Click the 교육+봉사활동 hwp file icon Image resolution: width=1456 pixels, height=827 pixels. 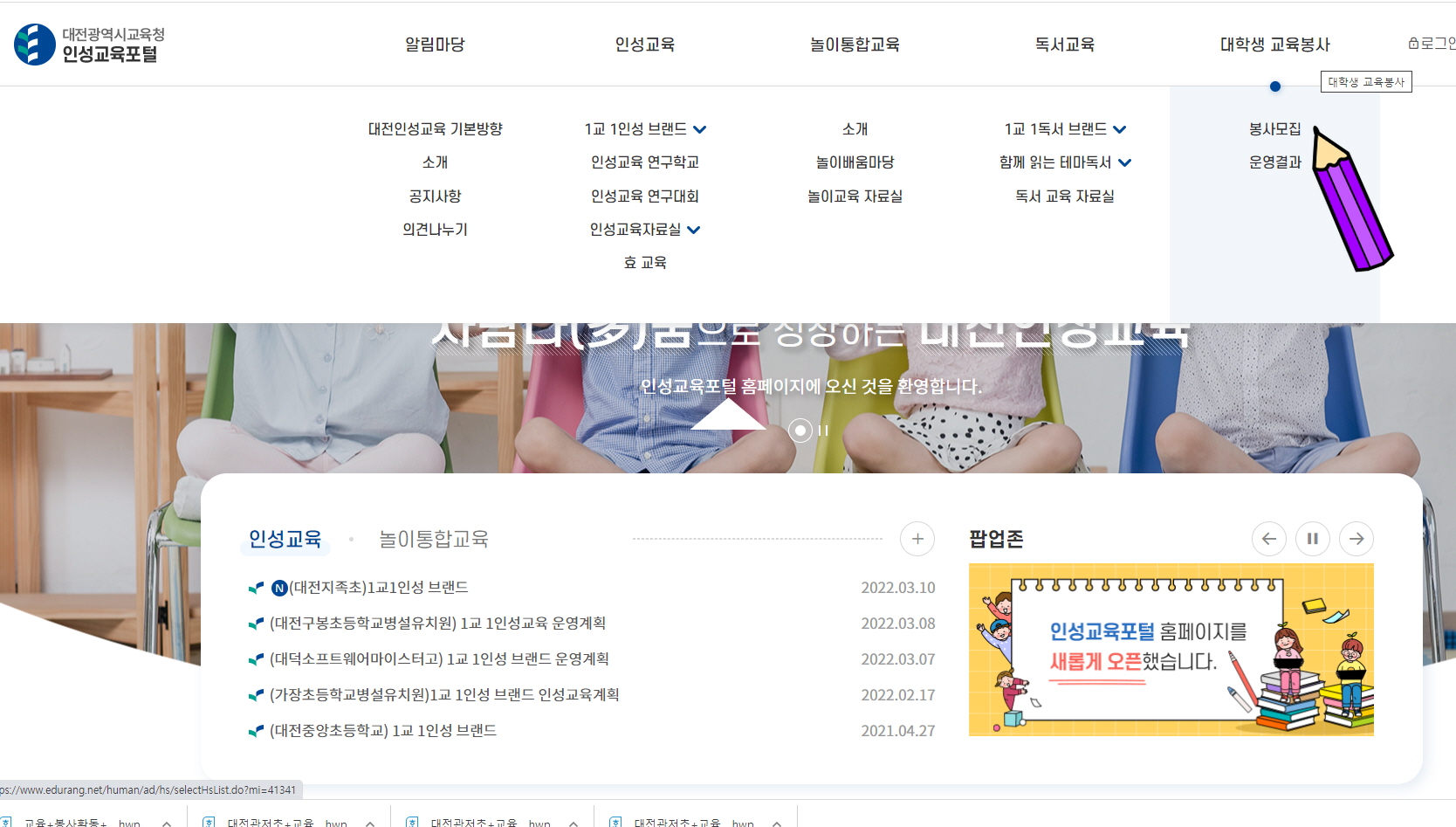(x=7, y=823)
